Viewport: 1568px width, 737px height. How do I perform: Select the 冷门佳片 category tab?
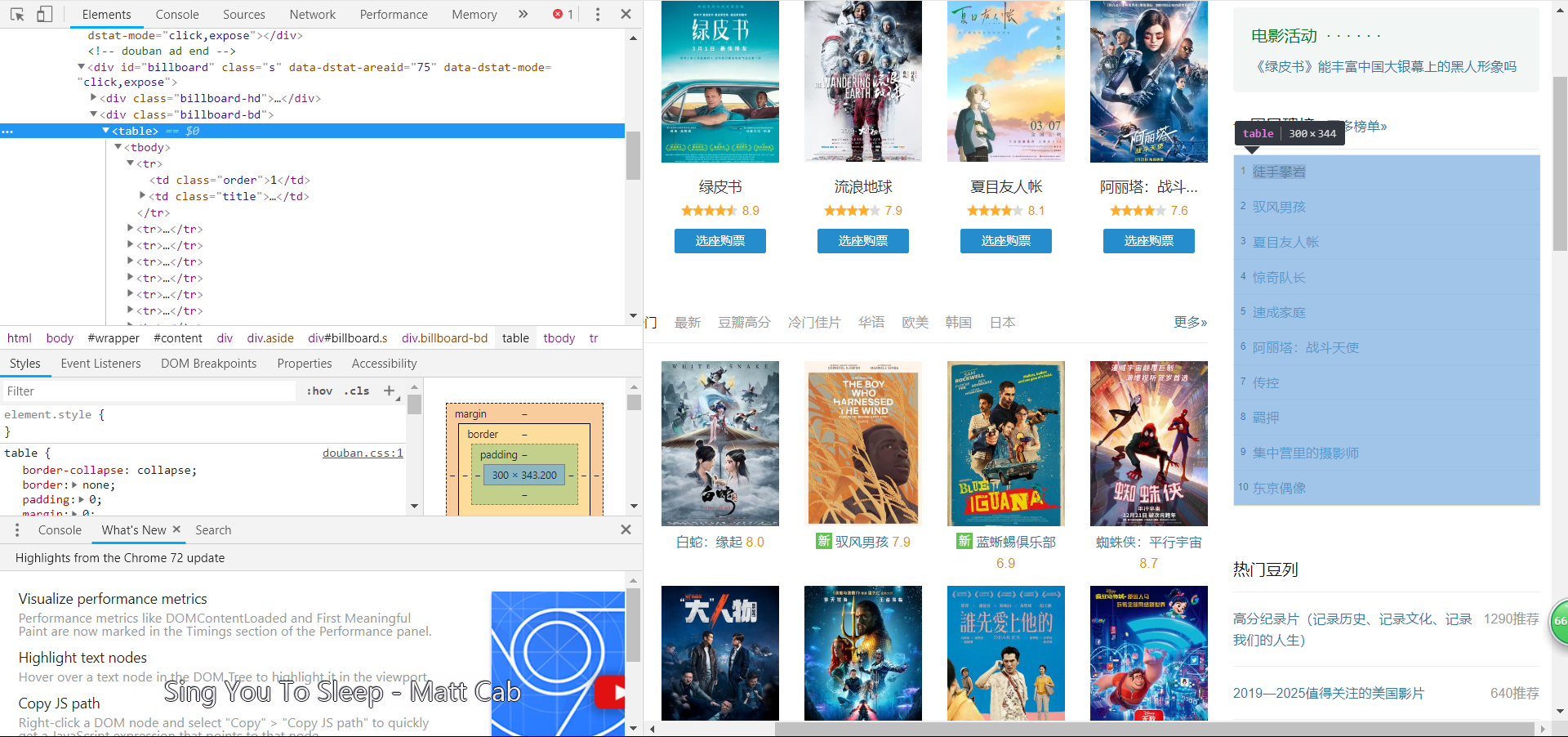(x=814, y=322)
